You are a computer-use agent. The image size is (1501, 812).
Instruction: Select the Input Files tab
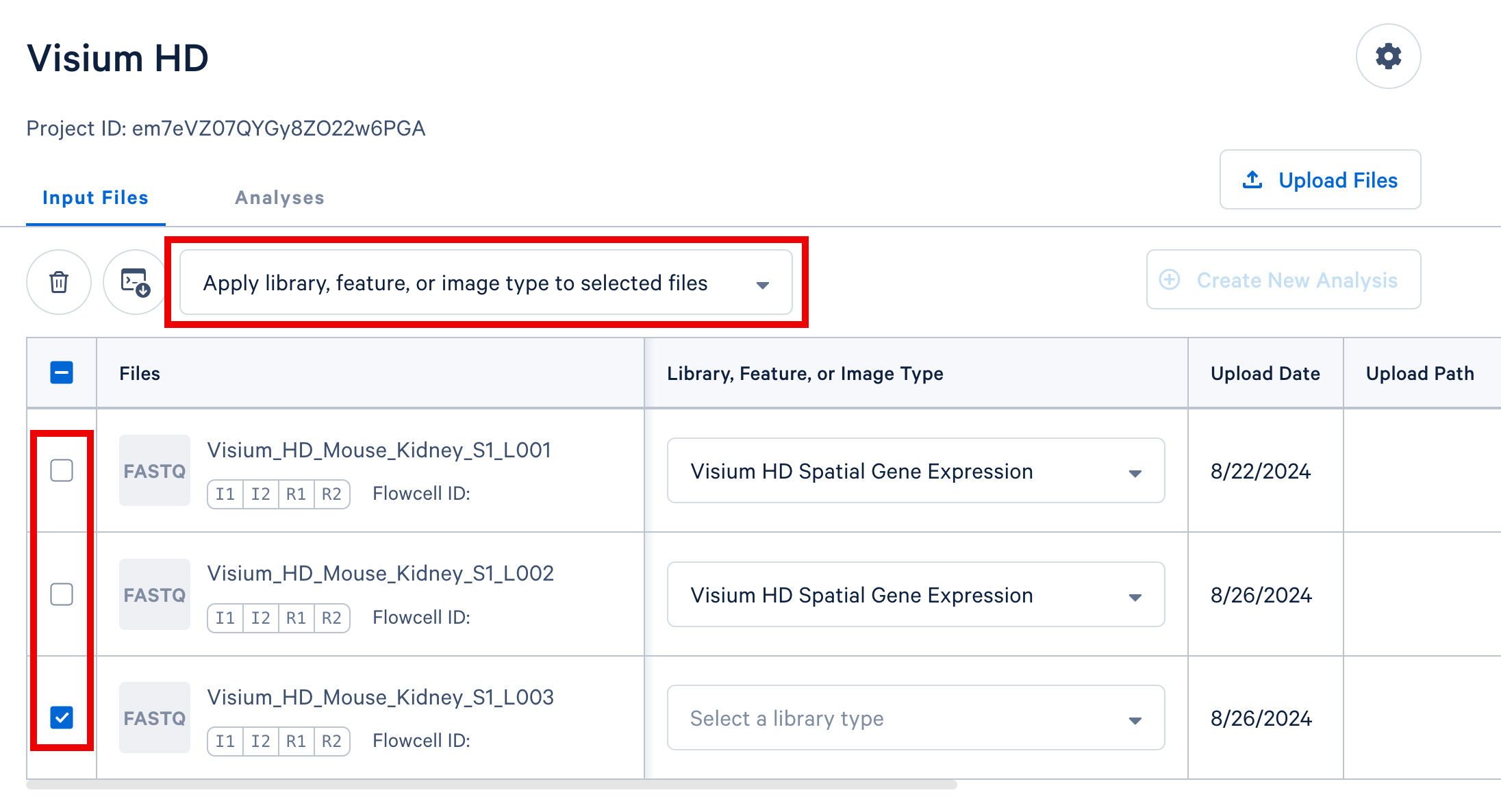(x=95, y=198)
